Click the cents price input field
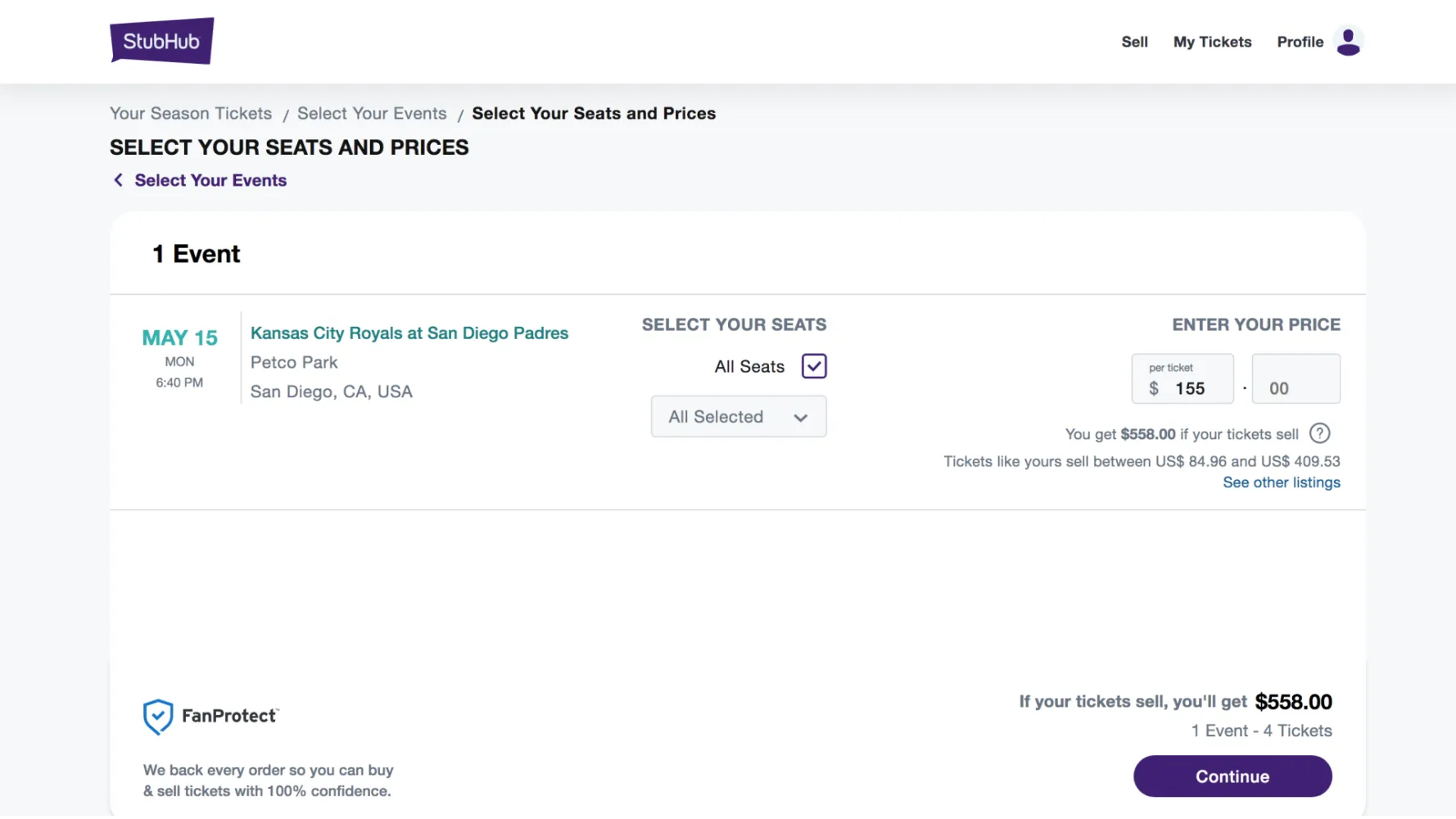The height and width of the screenshot is (819, 1456). tap(1295, 387)
